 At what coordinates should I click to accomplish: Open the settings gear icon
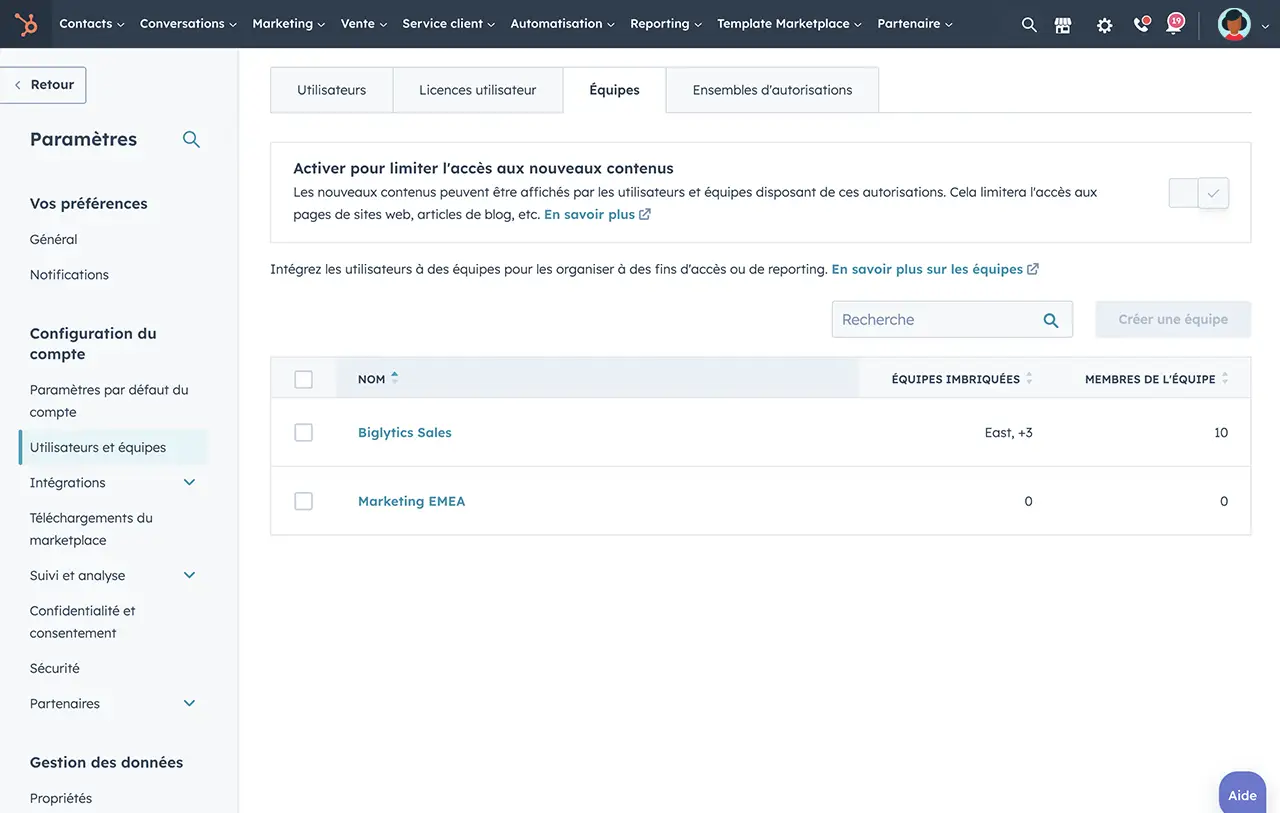coord(1104,25)
